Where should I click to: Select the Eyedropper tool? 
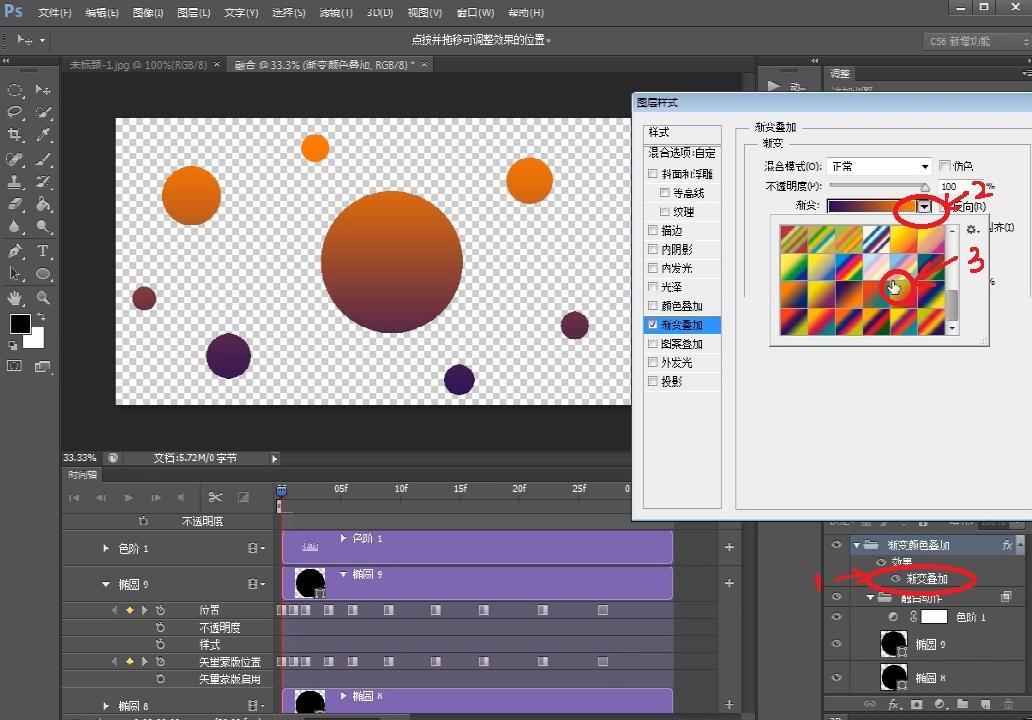coord(44,135)
